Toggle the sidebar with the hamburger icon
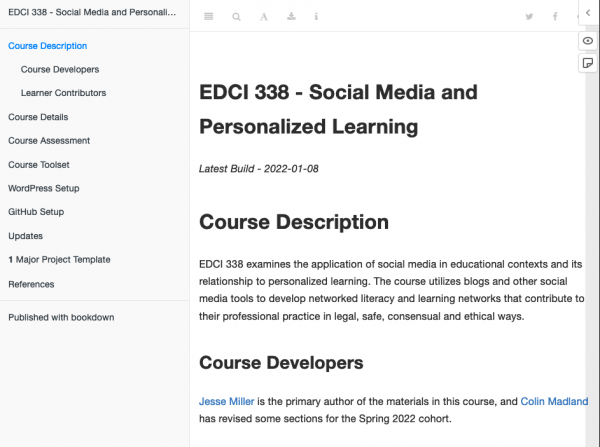600x447 pixels. click(209, 16)
